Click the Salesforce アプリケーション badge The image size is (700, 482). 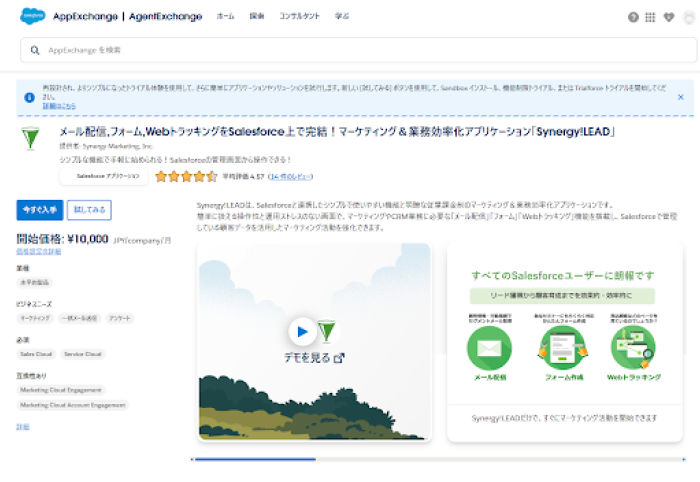point(103,177)
